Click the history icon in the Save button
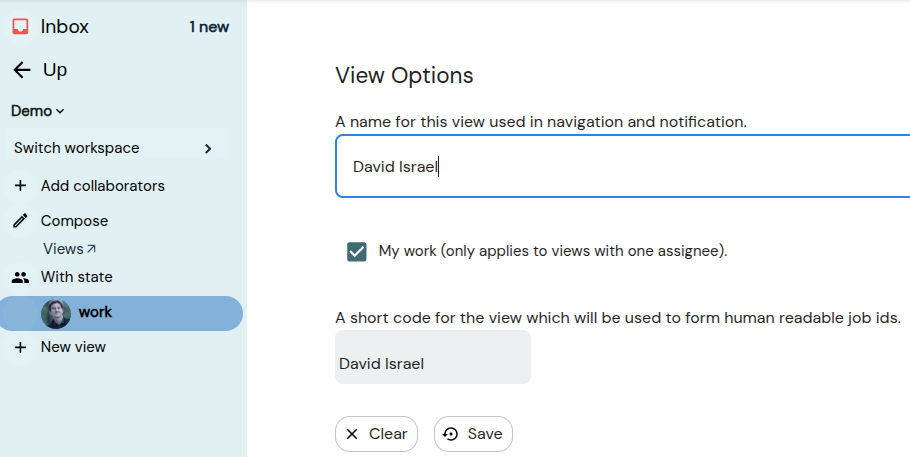Viewport: 910px width, 457px height. (x=450, y=434)
